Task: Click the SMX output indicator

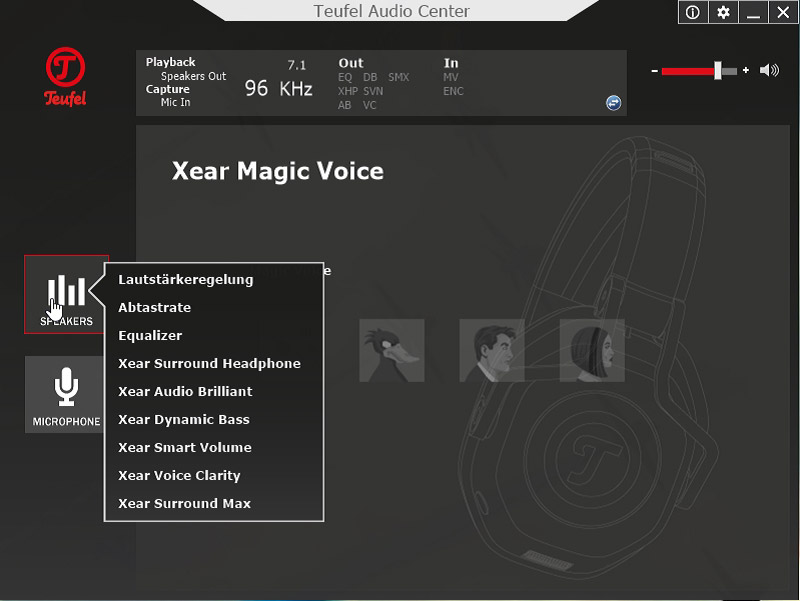Action: [x=398, y=78]
